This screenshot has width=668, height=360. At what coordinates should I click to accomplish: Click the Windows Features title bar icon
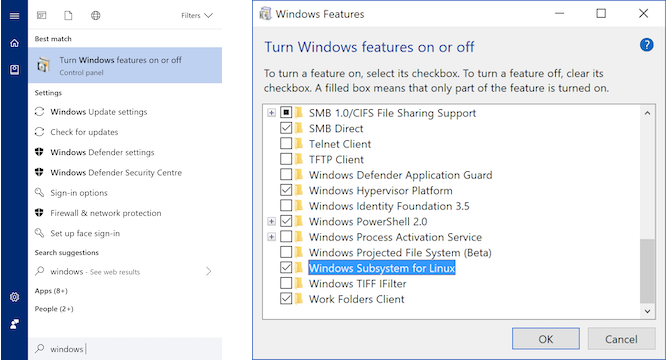pos(265,14)
